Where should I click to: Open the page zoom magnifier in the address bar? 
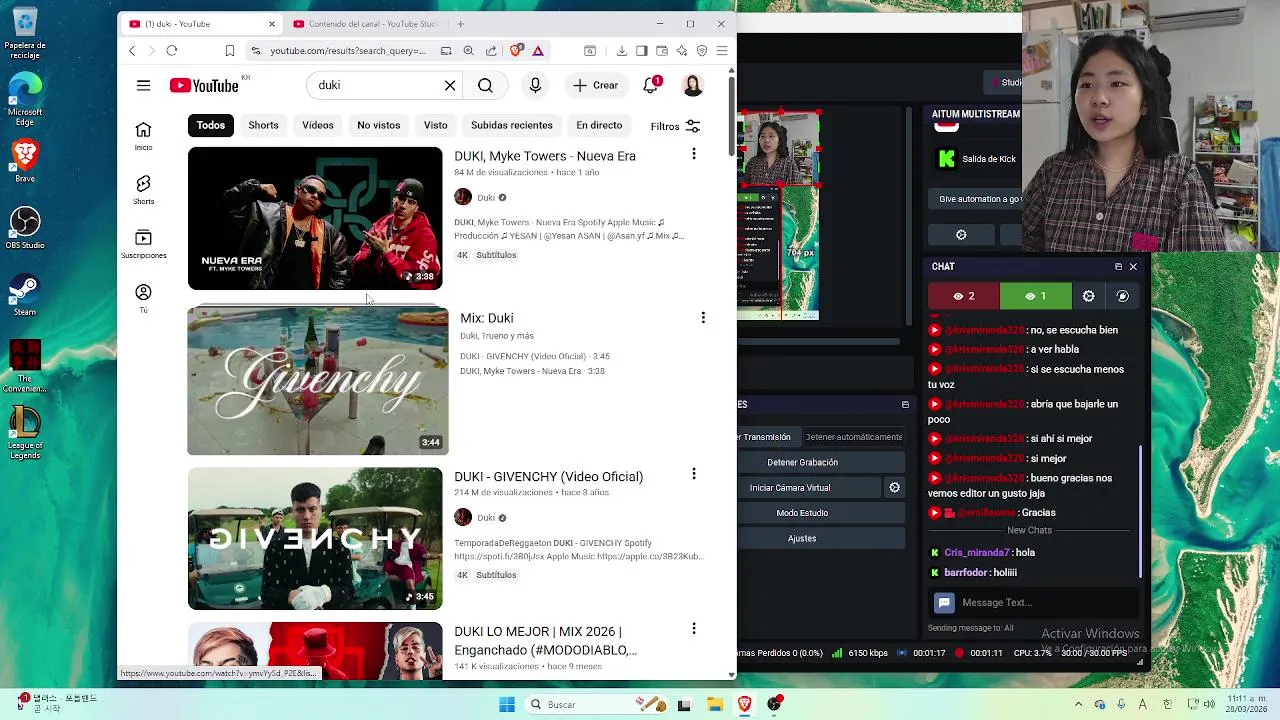point(468,51)
